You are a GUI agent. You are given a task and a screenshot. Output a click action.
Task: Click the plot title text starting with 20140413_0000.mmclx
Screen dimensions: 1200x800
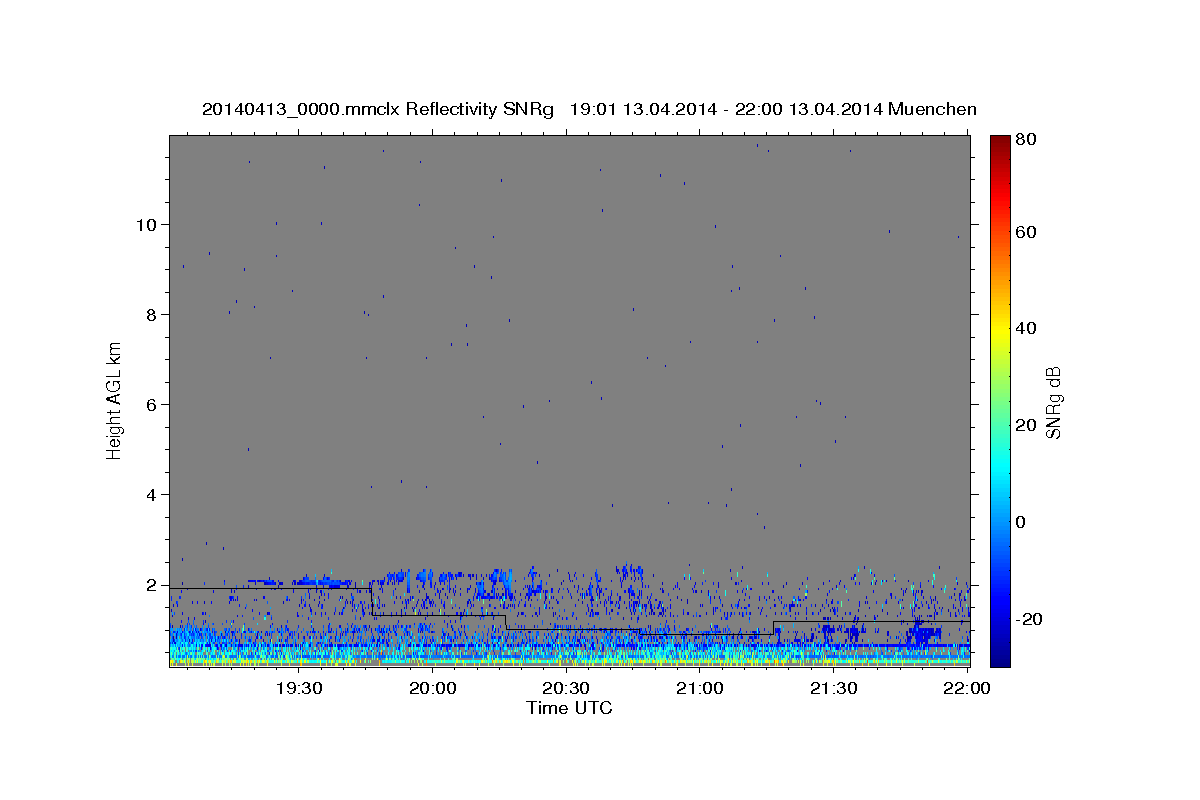[x=589, y=109]
